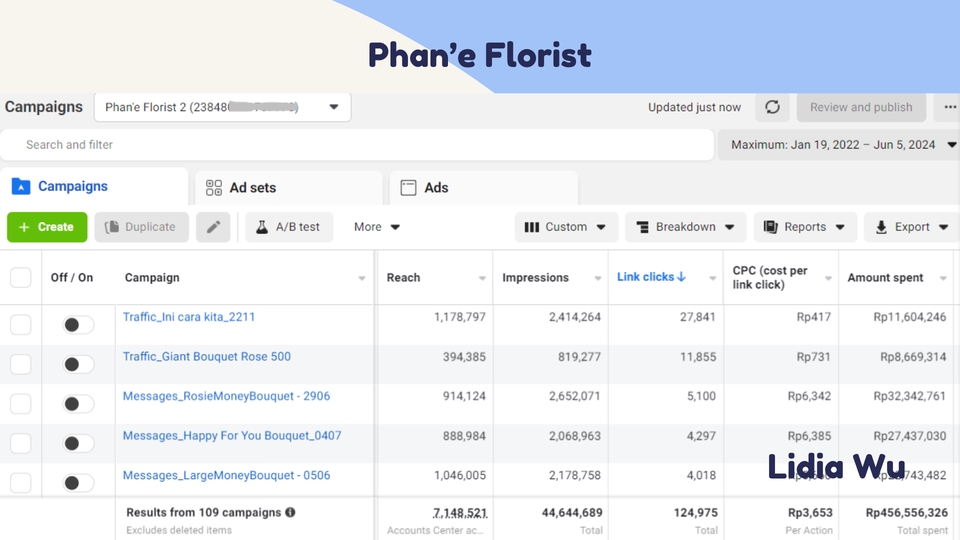The height and width of the screenshot is (540, 960).
Task: Open the Campaign column header dropdown arrow
Action: 362,279
